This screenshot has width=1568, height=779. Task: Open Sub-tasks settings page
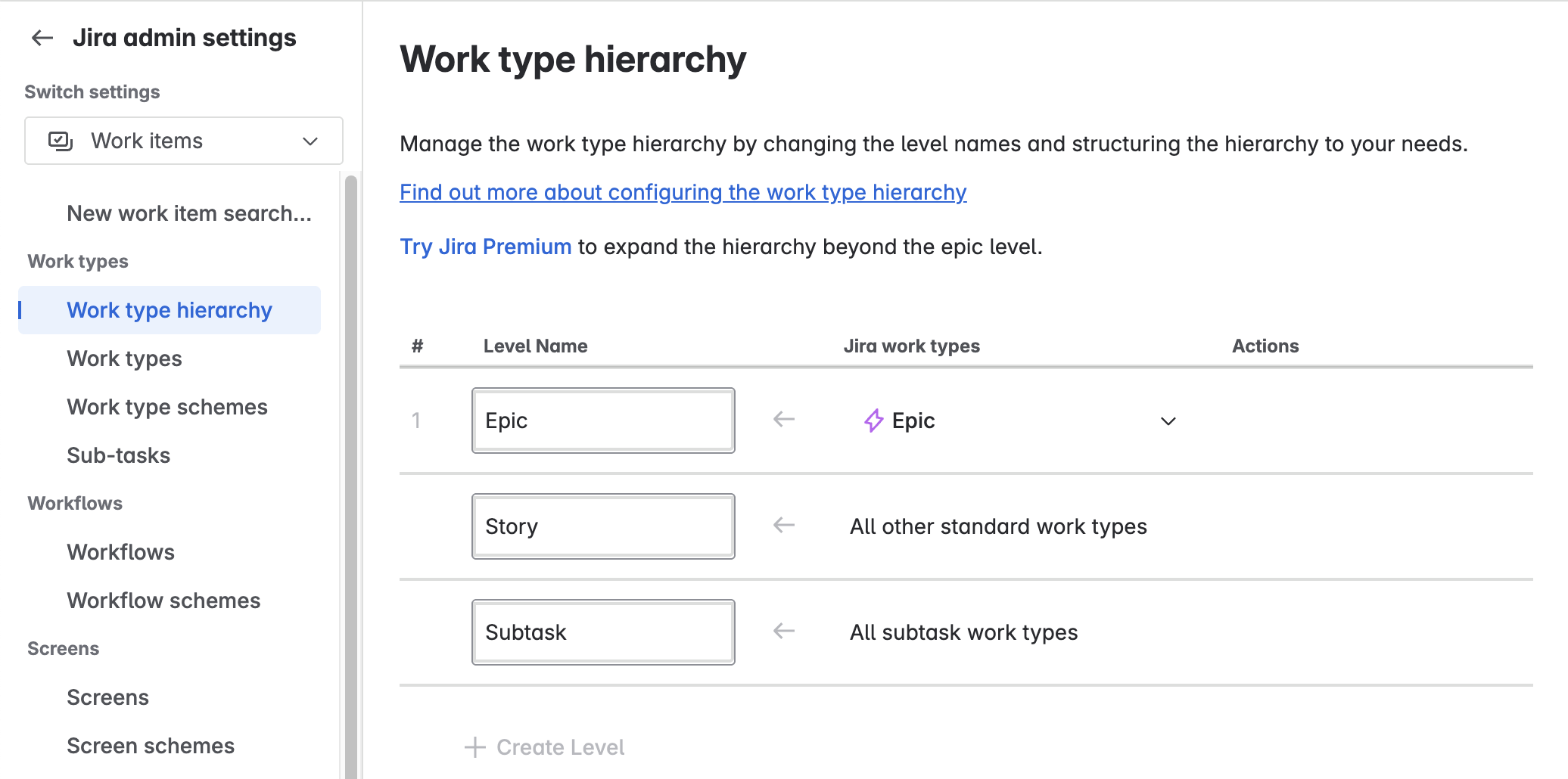119,455
